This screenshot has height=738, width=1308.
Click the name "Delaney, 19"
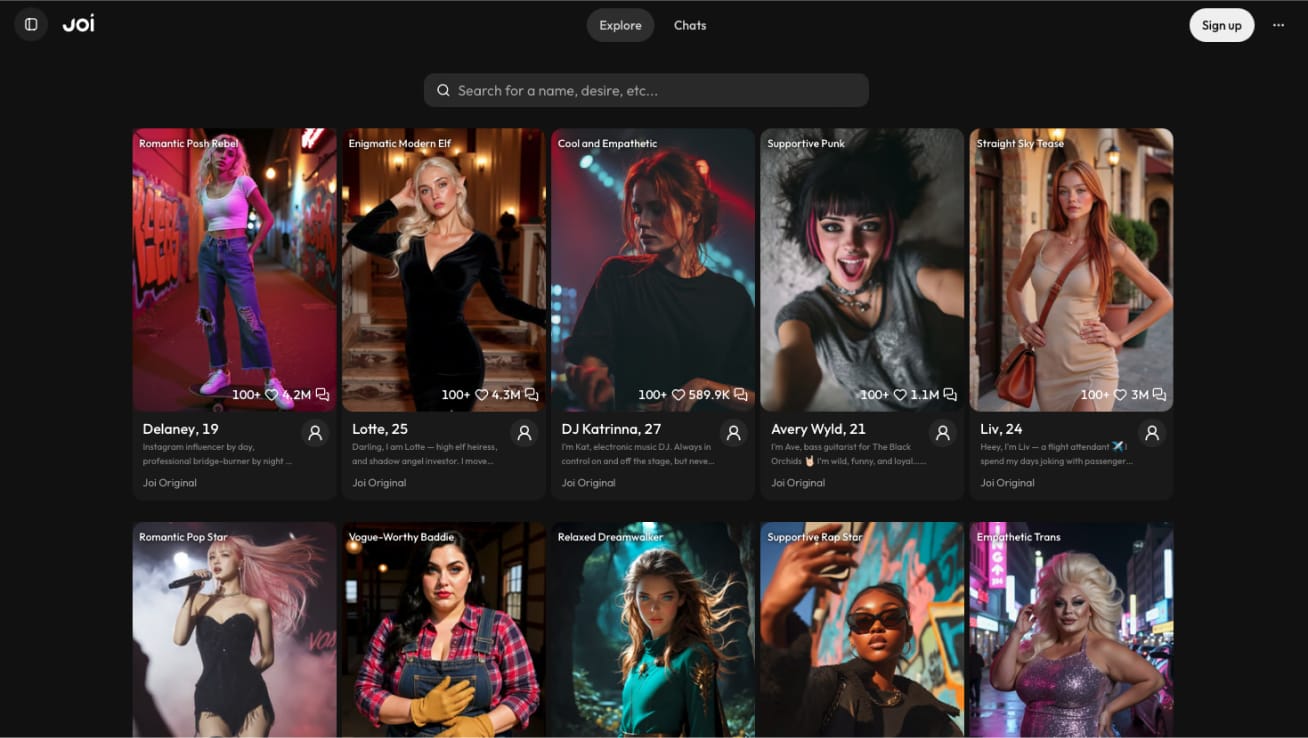click(x=181, y=429)
